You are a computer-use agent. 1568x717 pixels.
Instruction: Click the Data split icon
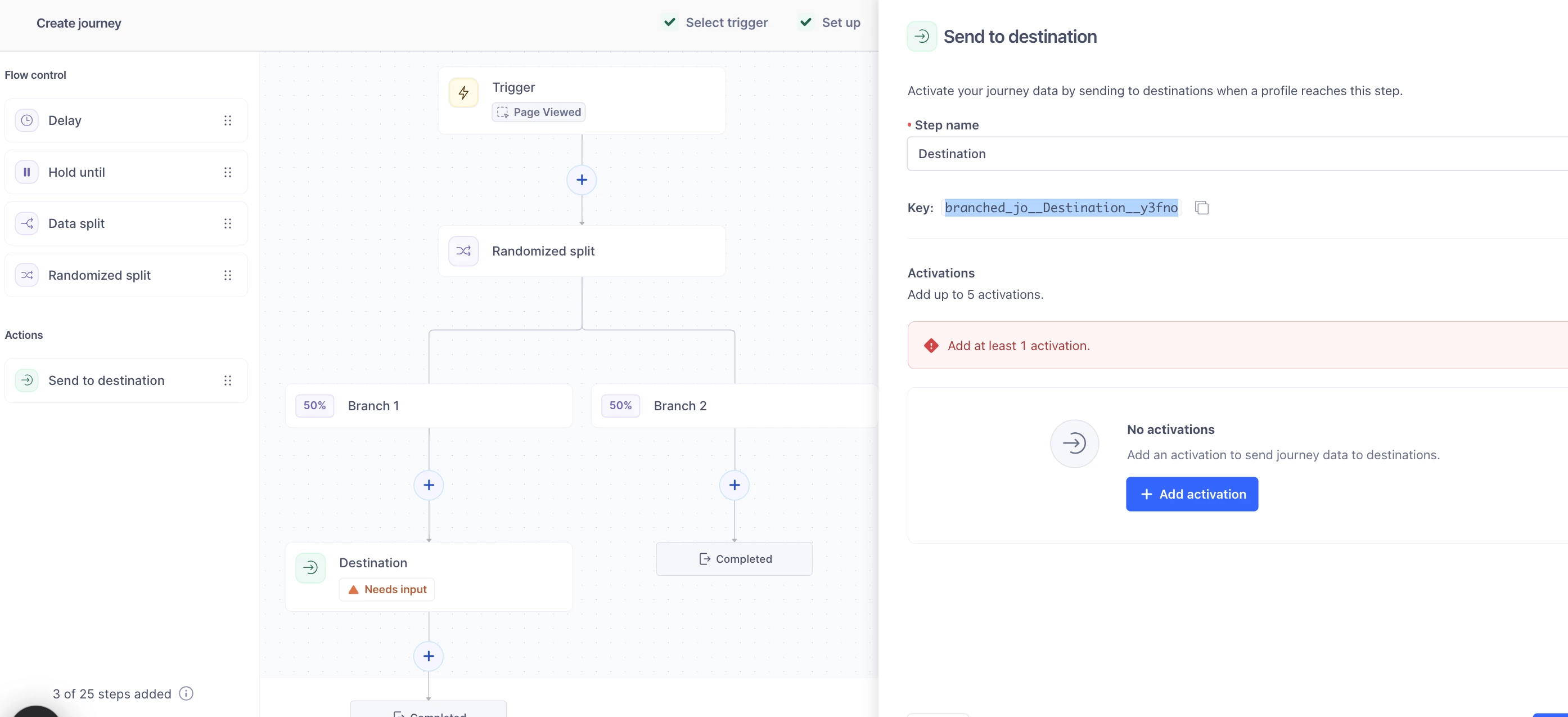27,223
